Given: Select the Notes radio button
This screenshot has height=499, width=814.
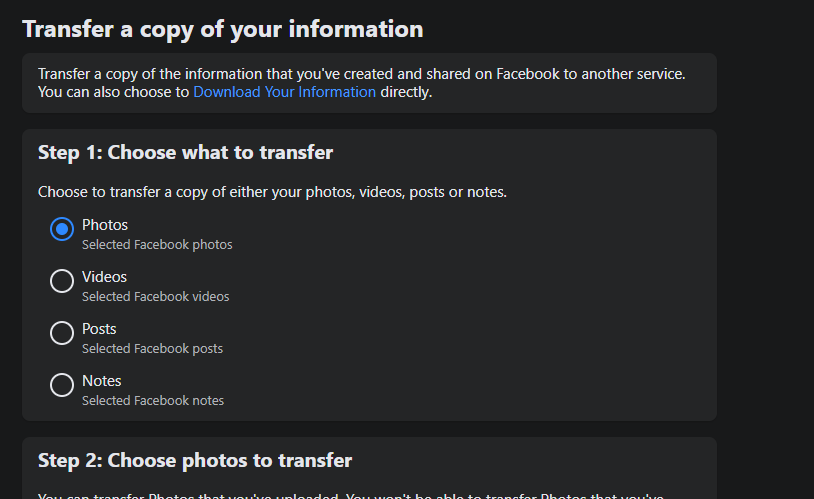Looking at the screenshot, I should (x=62, y=385).
